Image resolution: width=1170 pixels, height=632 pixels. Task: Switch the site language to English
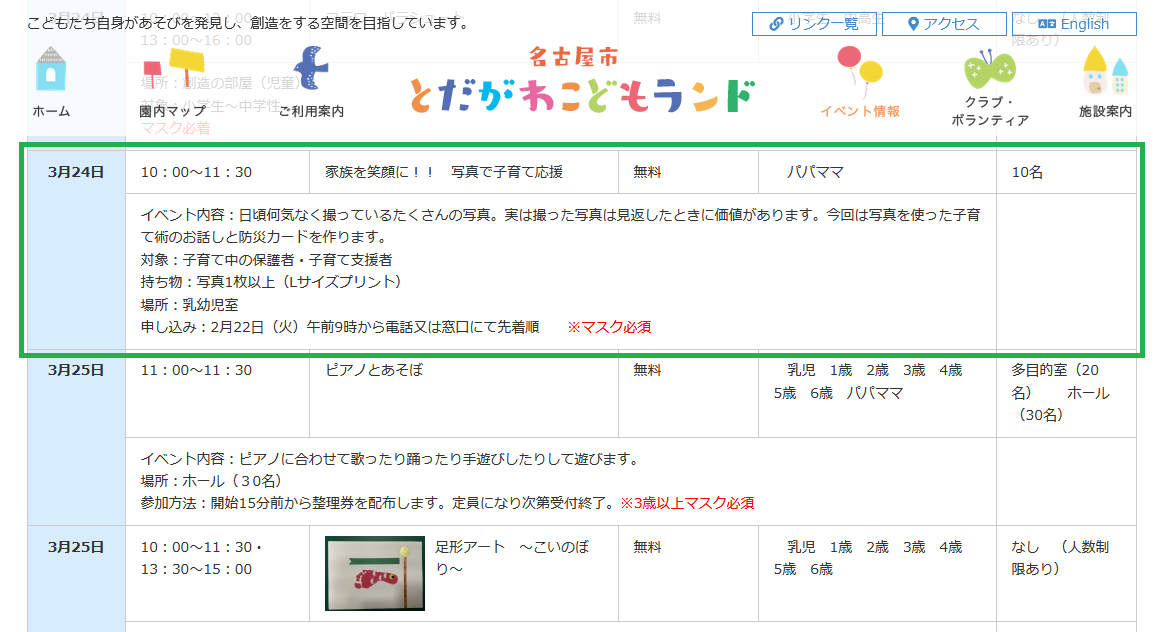coord(1074,24)
